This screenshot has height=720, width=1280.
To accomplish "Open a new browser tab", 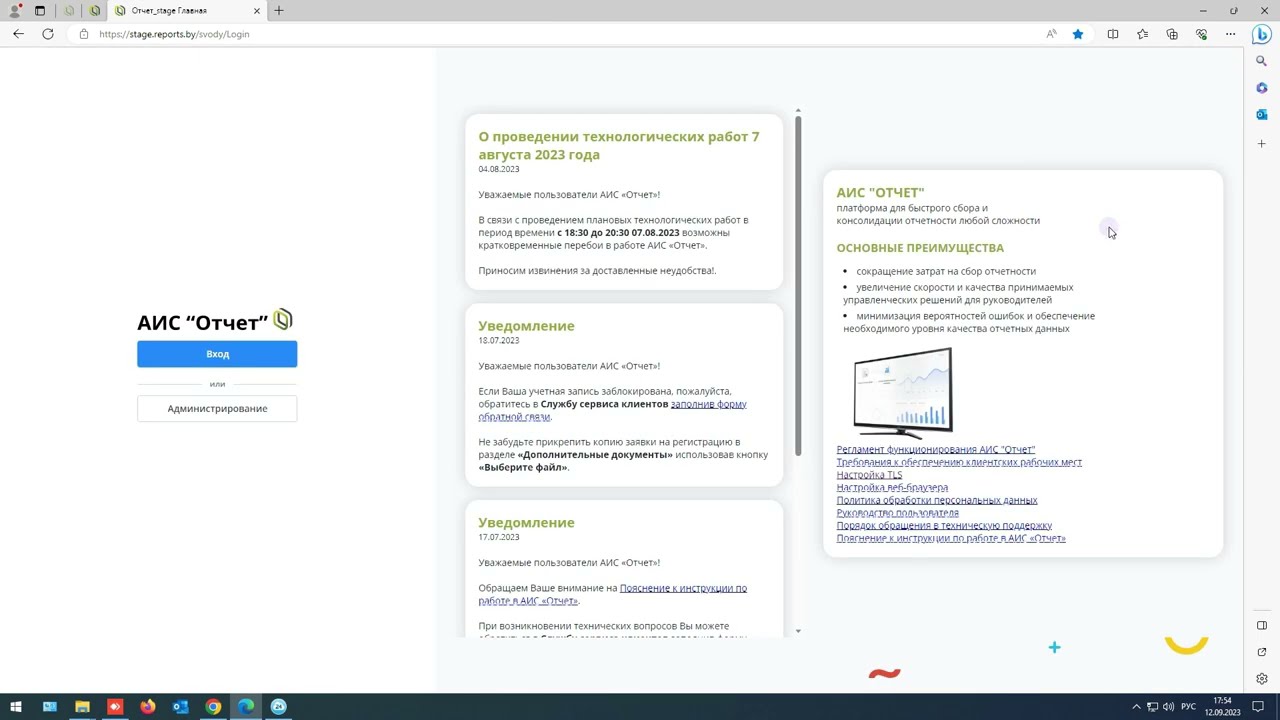I will (279, 11).
